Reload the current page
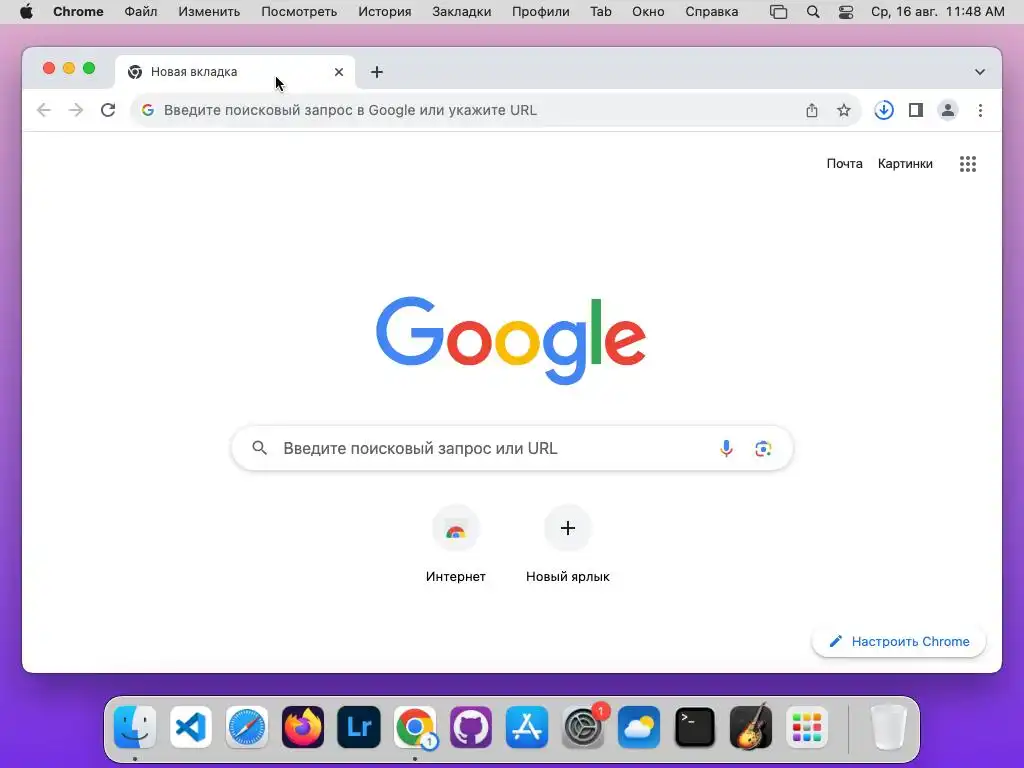 [x=108, y=110]
